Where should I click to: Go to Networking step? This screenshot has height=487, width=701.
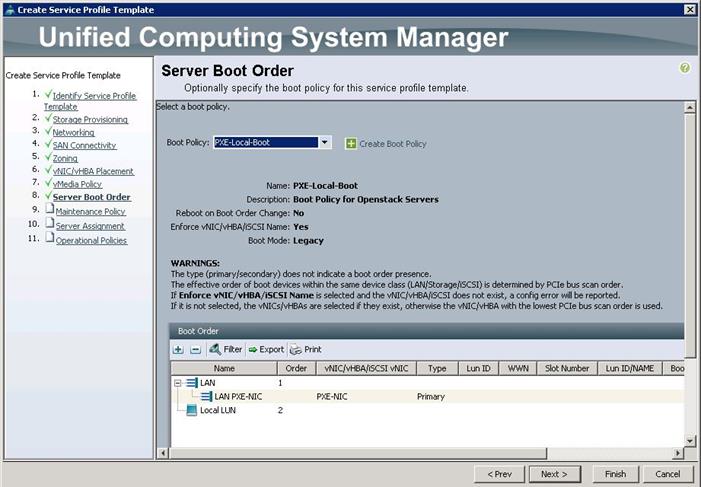[x=73, y=132]
